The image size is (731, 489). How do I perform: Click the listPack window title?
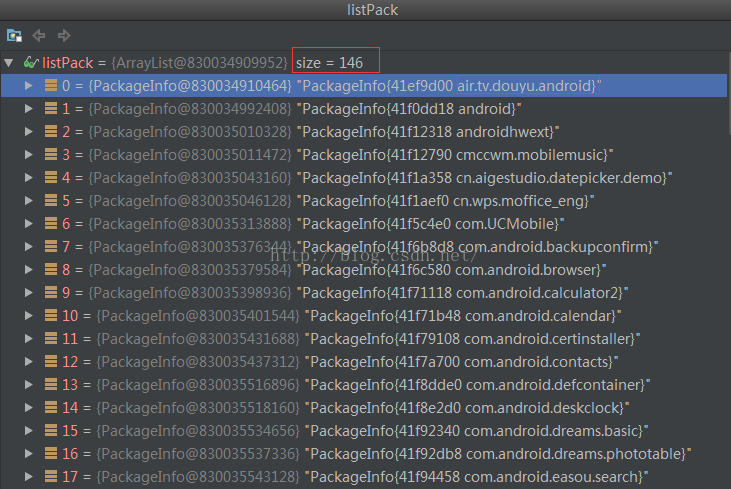[372, 10]
